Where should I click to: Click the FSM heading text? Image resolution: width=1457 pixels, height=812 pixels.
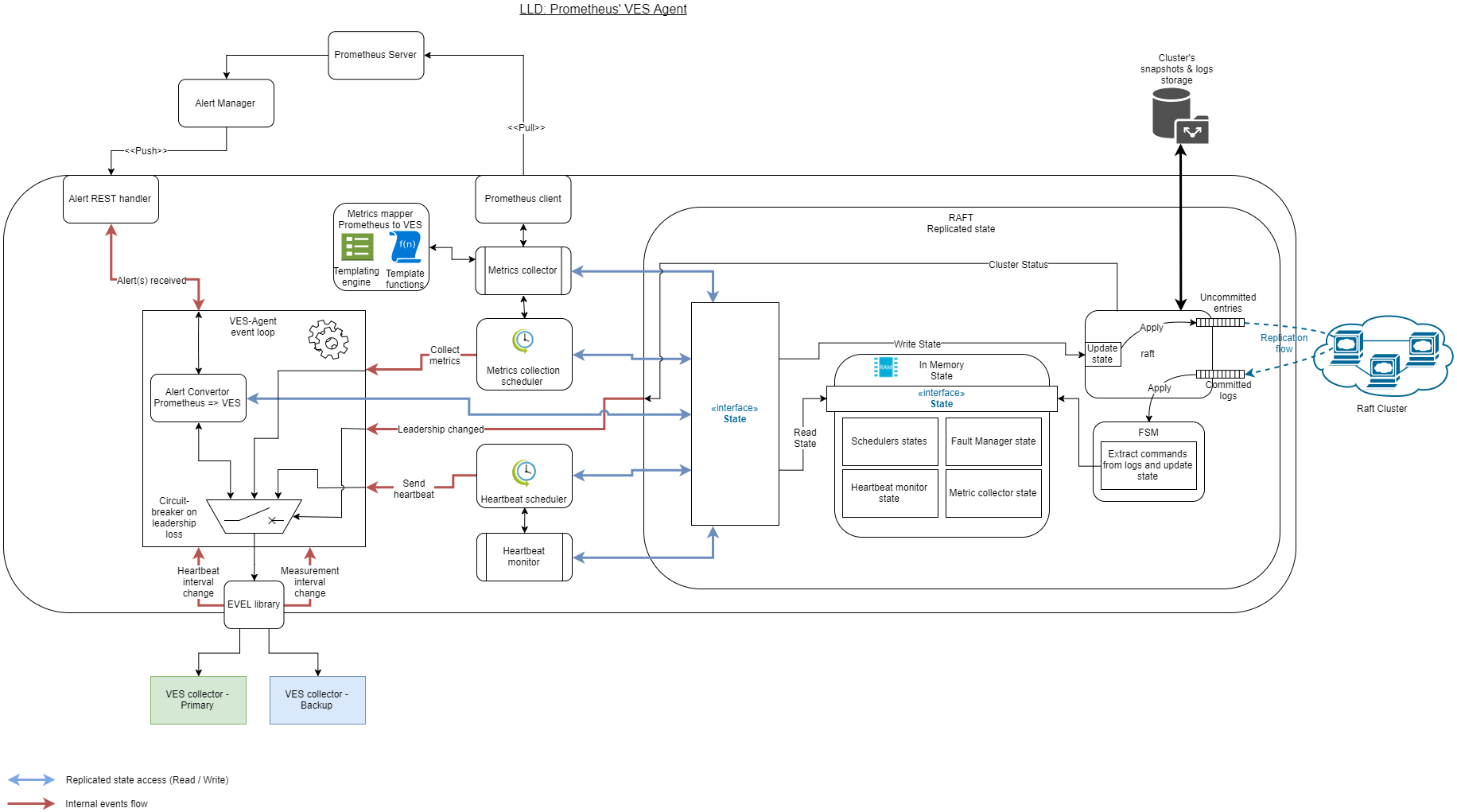coord(1148,433)
